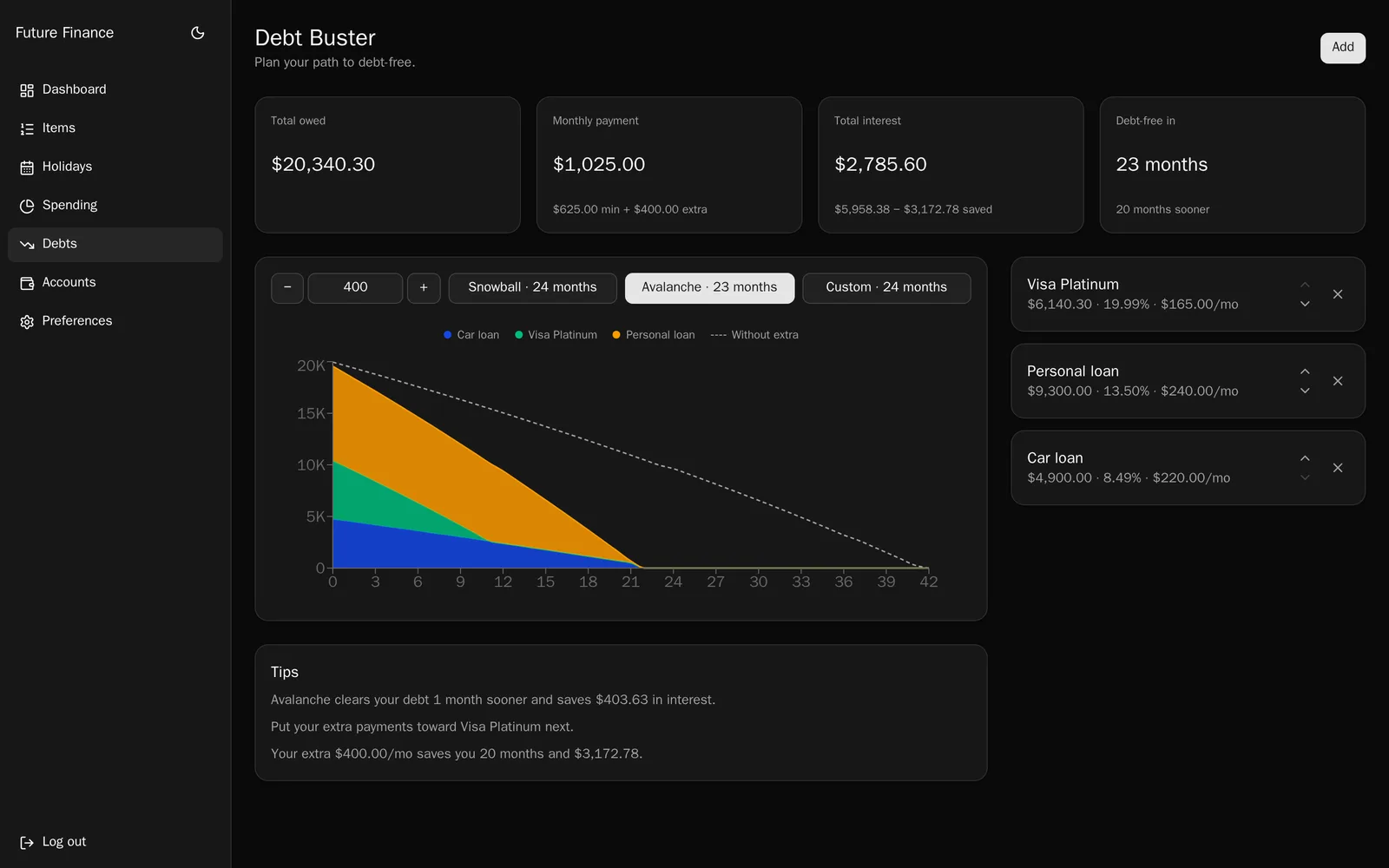The image size is (1389, 868).
Task: Click the Tips heading
Action: pyautogui.click(x=285, y=673)
